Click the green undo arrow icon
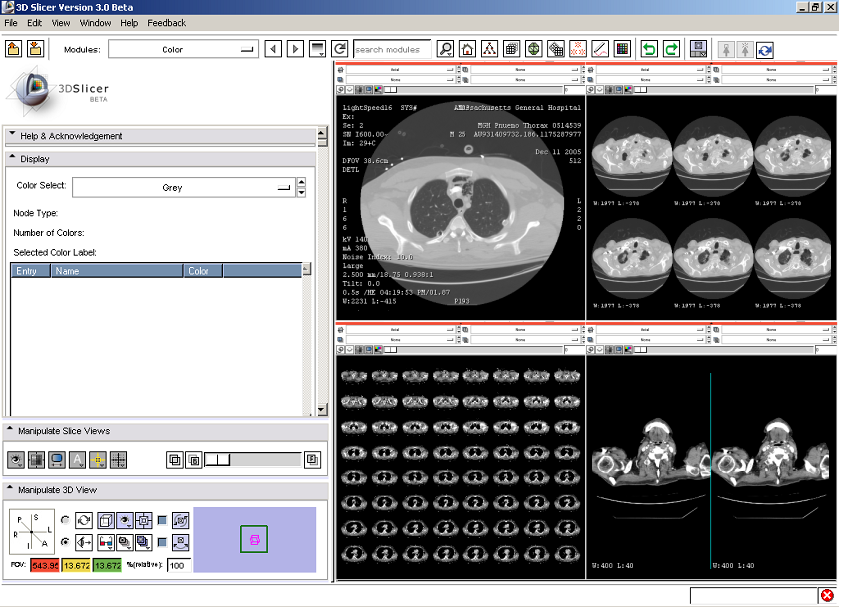Screen dimensions: 841x609 point(650,49)
